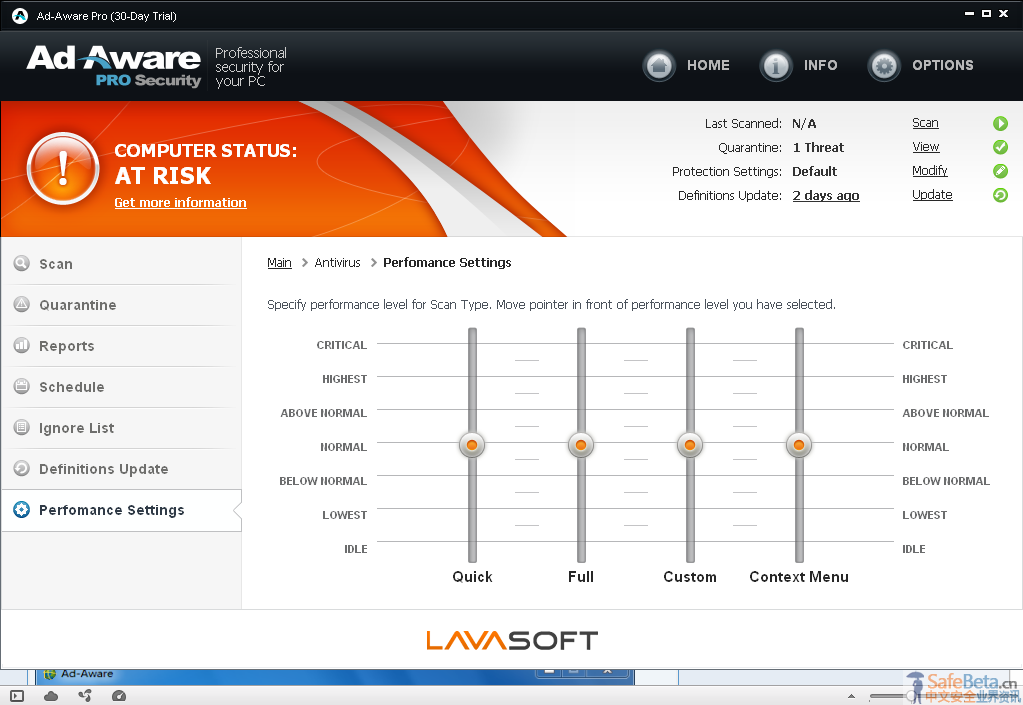This screenshot has width=1023, height=705.
Task: Click the INFO label in header
Action: [x=821, y=65]
